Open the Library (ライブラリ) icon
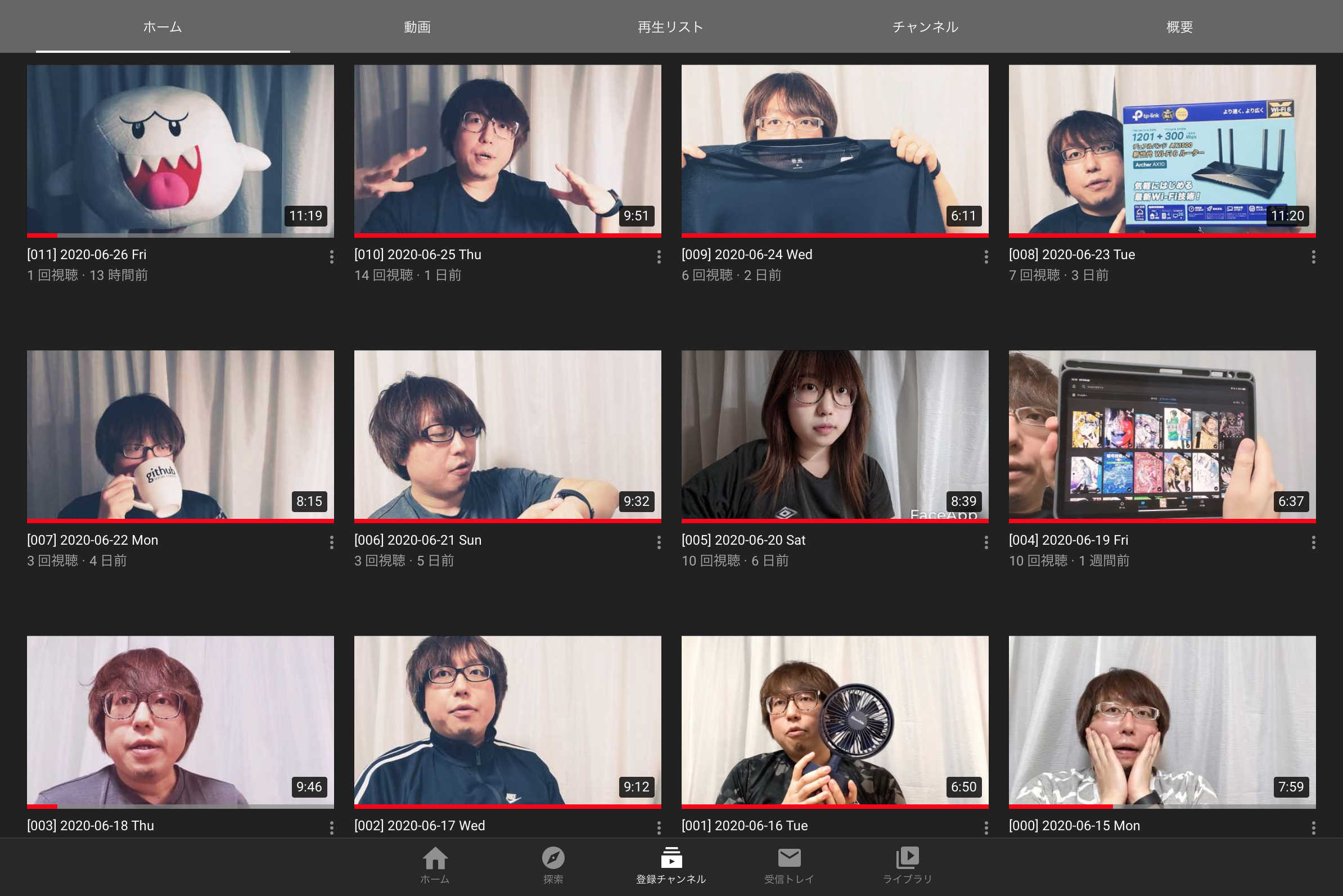The width and height of the screenshot is (1343, 896). tap(907, 858)
